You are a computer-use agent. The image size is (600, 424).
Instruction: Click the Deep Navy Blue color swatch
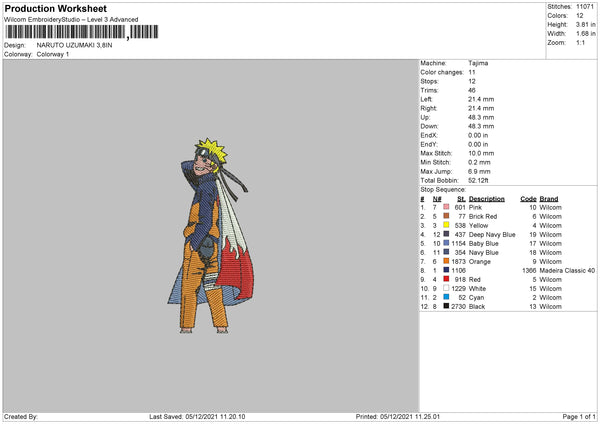point(446,234)
